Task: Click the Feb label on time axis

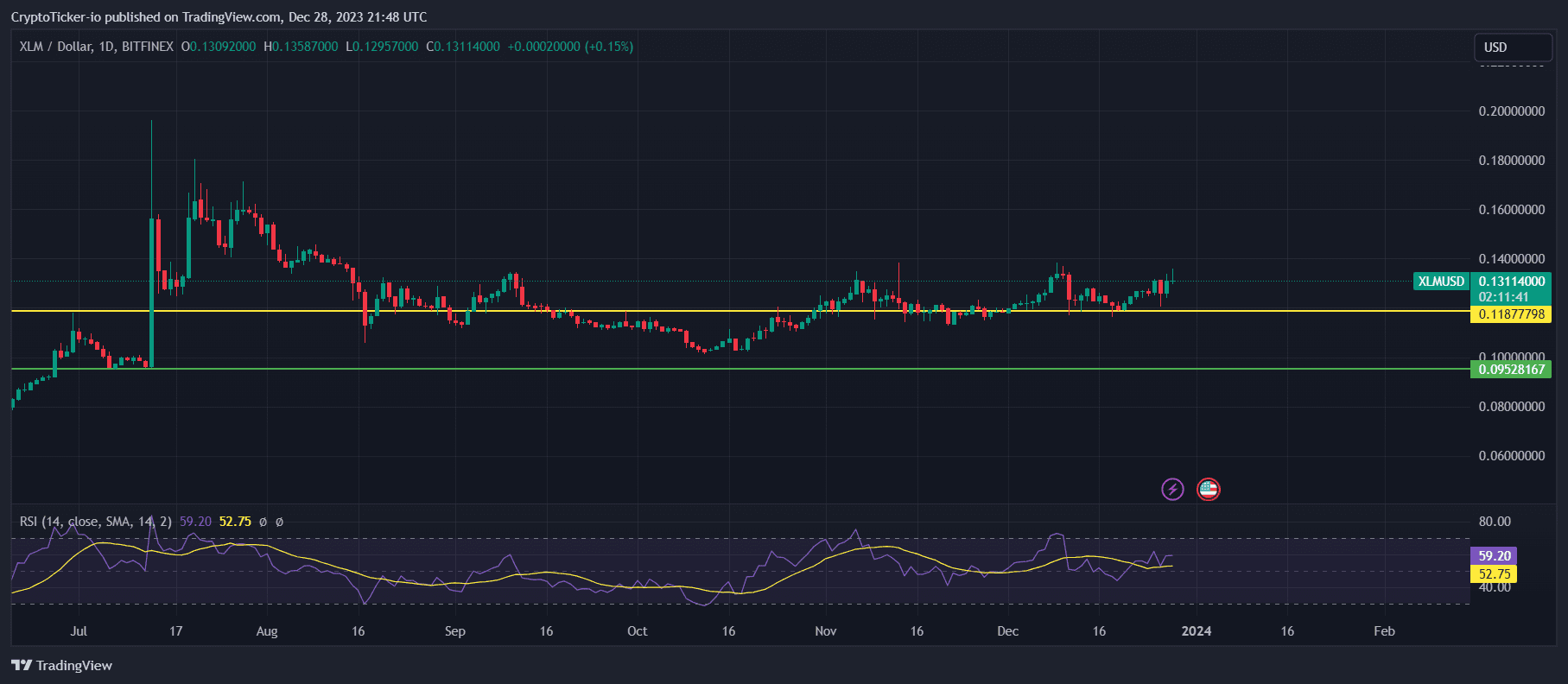Action: pos(1384,631)
